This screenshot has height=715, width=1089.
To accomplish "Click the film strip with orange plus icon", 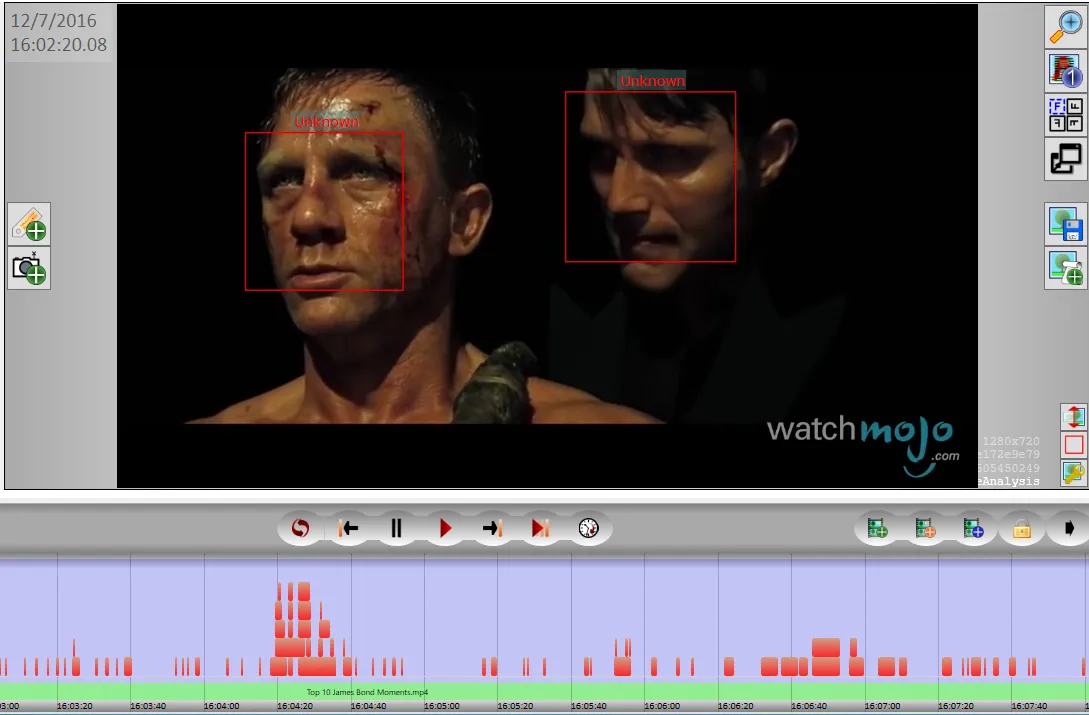I will point(925,529).
